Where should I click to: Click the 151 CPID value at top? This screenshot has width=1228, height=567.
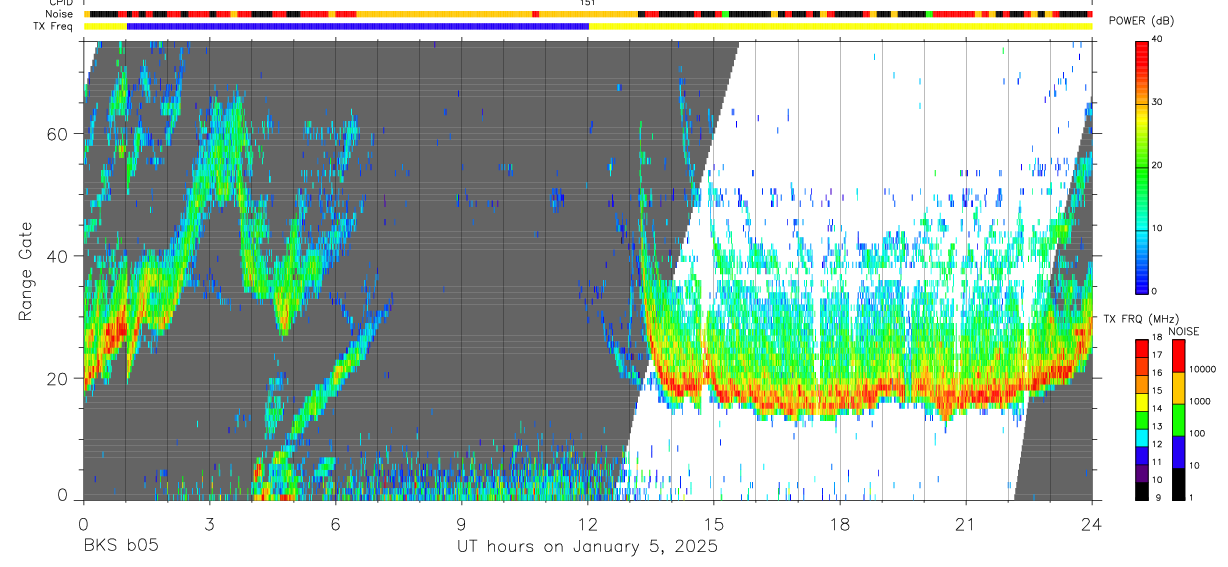tap(587, 3)
